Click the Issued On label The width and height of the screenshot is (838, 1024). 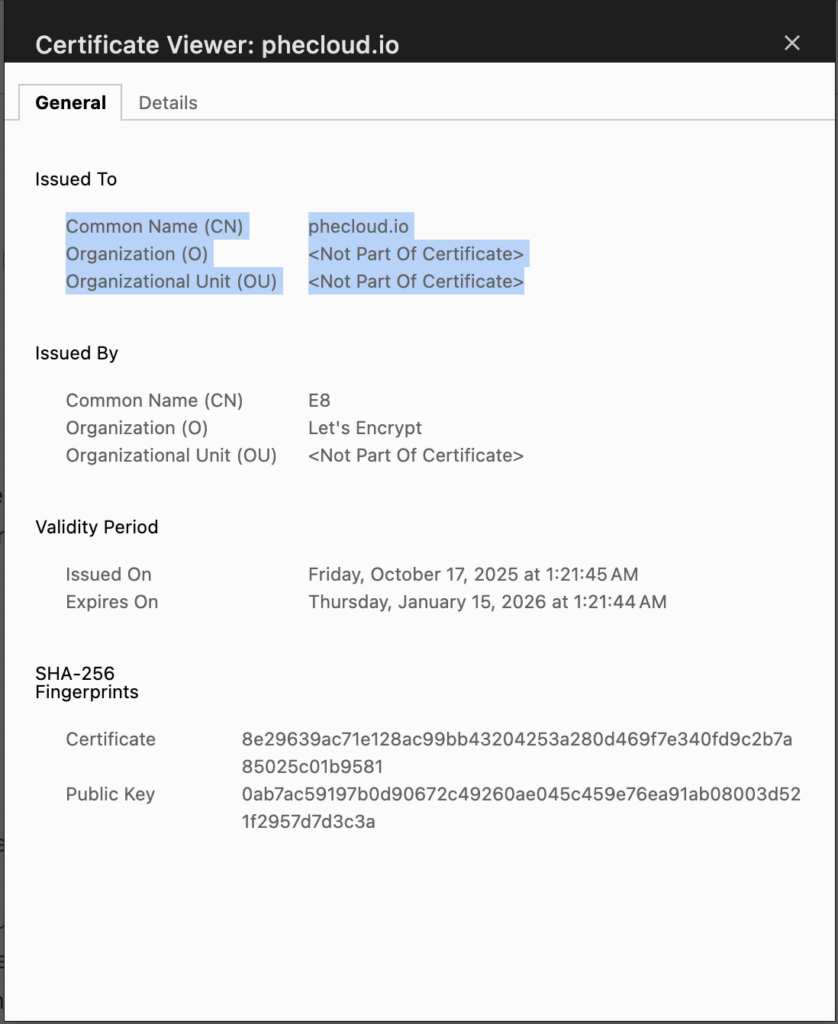(109, 575)
